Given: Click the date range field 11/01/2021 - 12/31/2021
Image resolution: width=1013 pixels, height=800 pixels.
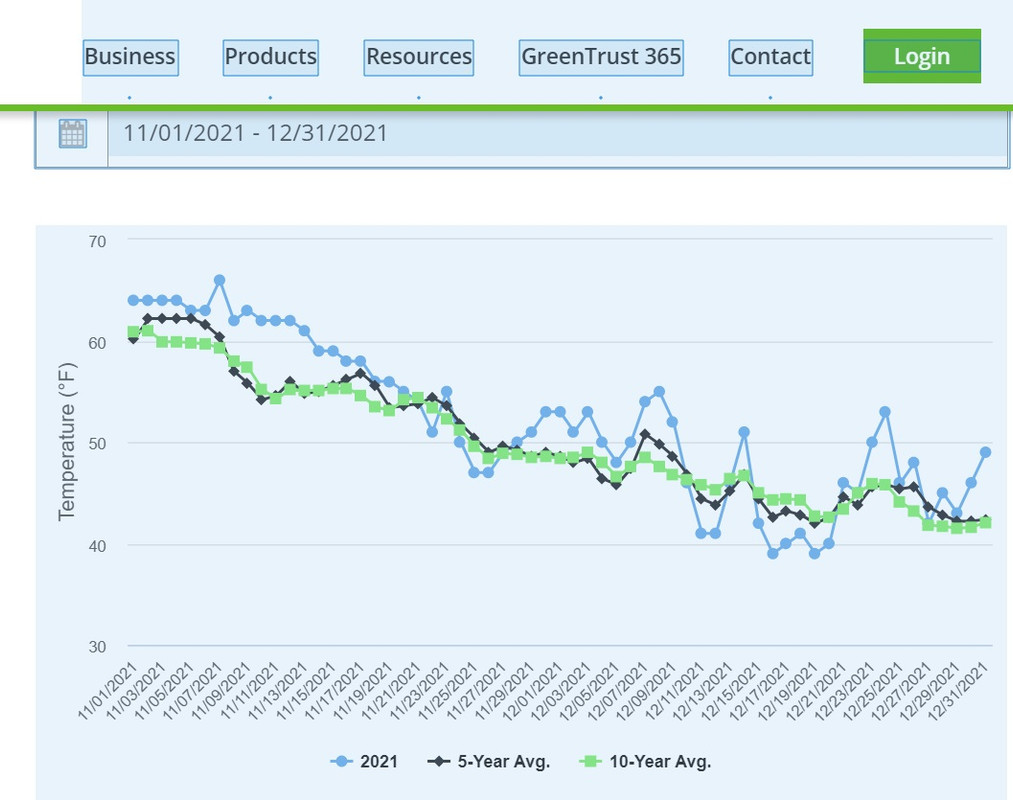Looking at the screenshot, I should point(558,134).
